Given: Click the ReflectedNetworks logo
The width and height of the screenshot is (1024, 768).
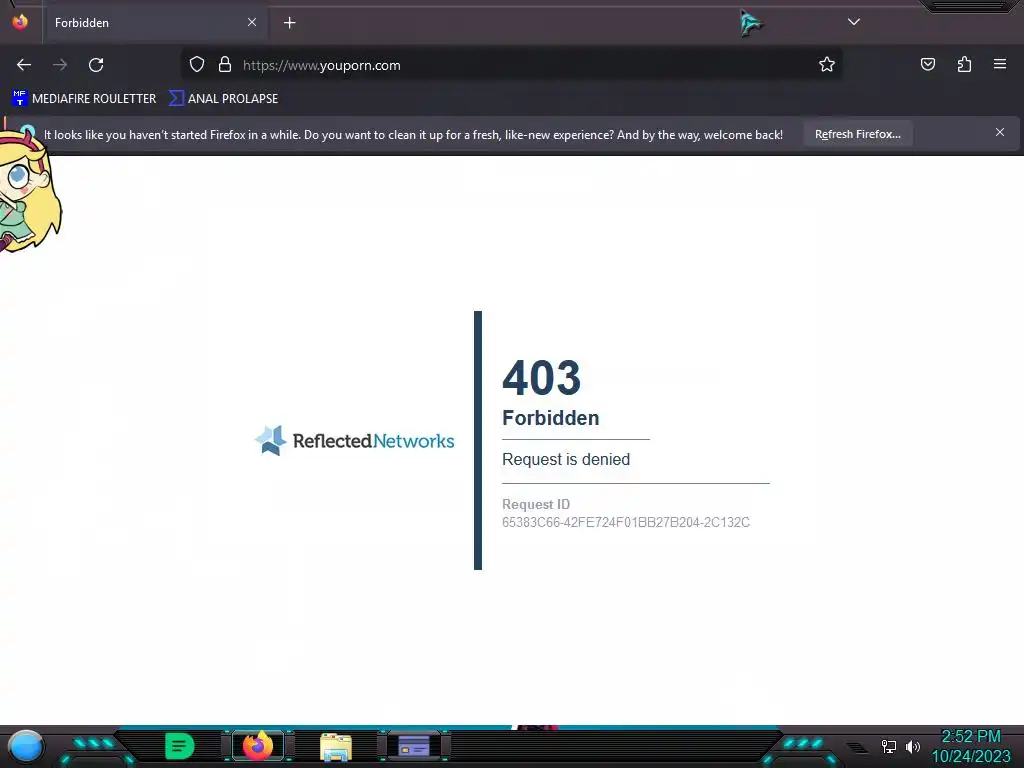Looking at the screenshot, I should click(354, 441).
